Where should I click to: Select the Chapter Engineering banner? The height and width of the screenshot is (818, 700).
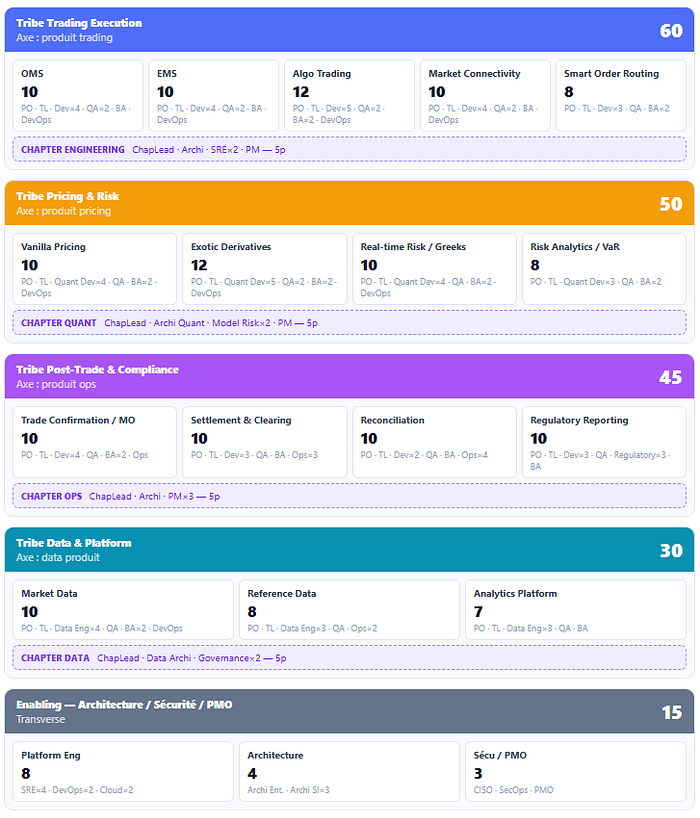tap(349, 150)
